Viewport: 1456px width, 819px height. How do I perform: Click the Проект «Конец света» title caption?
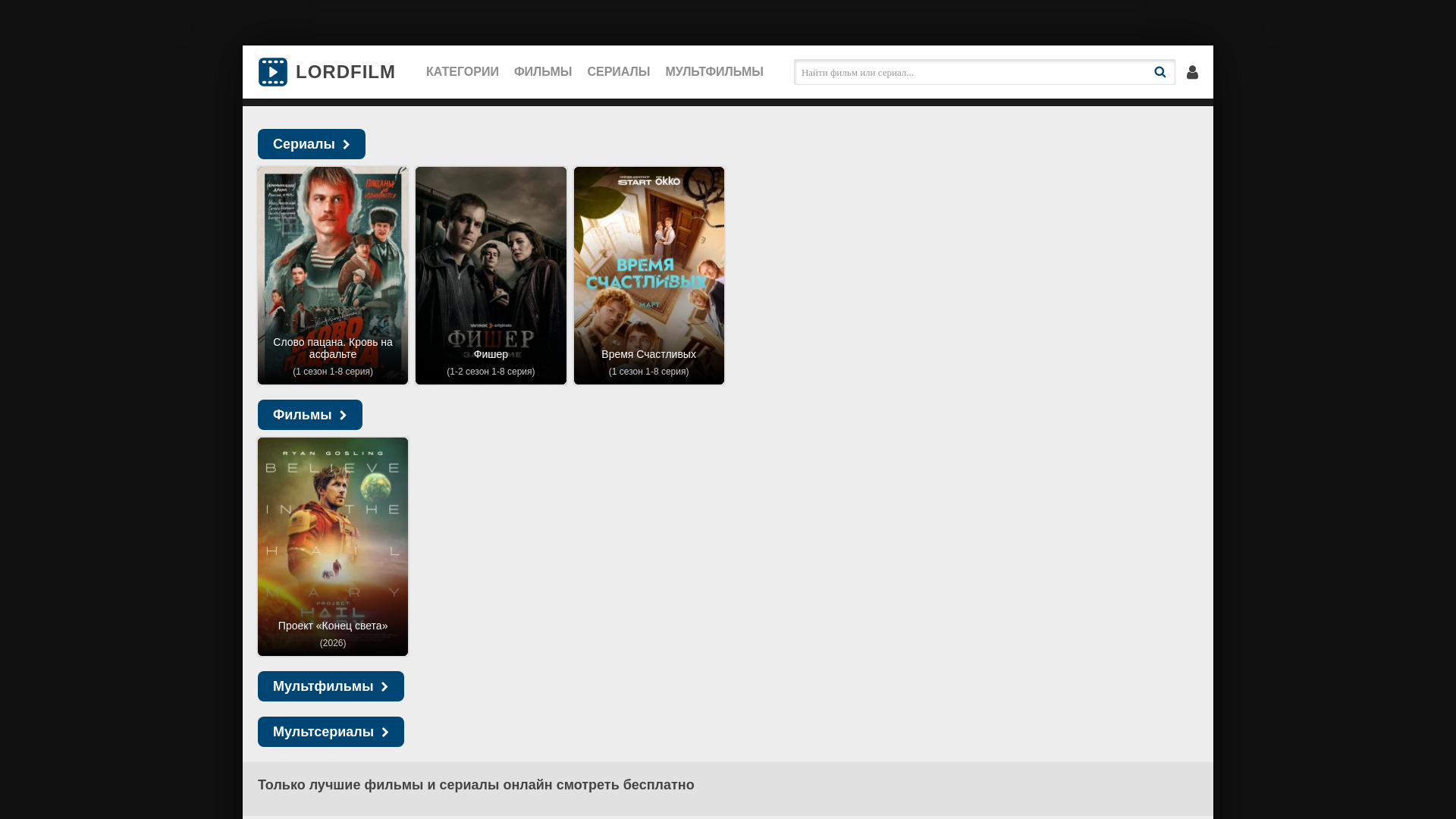[333, 626]
